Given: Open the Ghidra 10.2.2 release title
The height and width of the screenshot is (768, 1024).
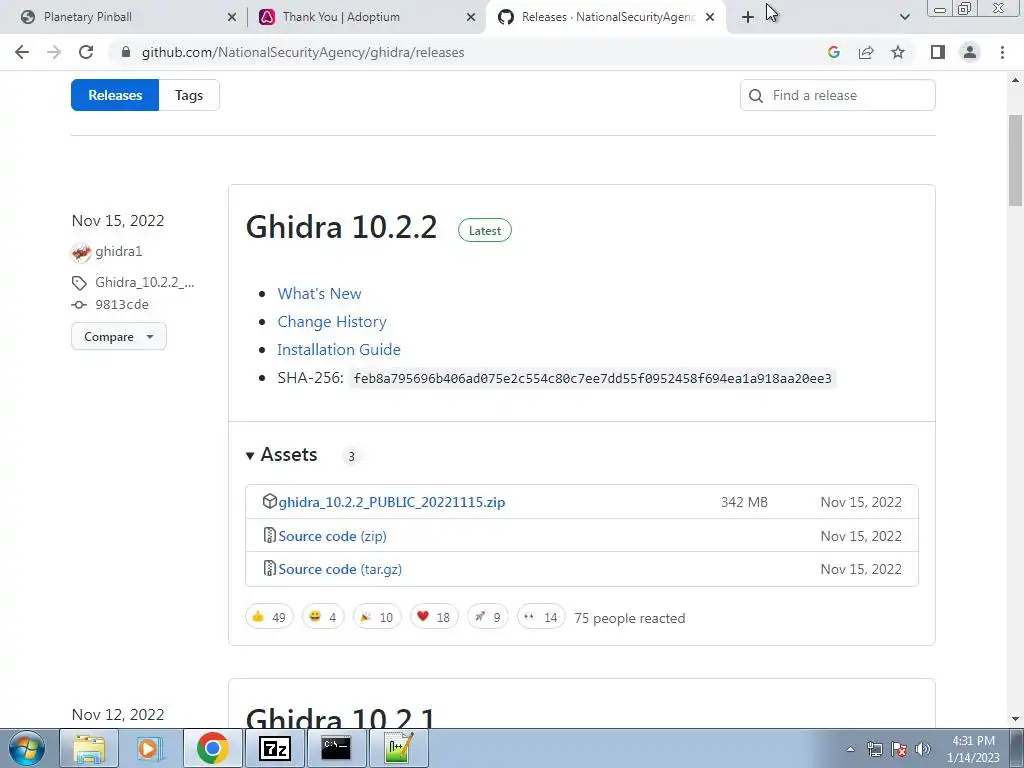Looking at the screenshot, I should click(x=341, y=227).
